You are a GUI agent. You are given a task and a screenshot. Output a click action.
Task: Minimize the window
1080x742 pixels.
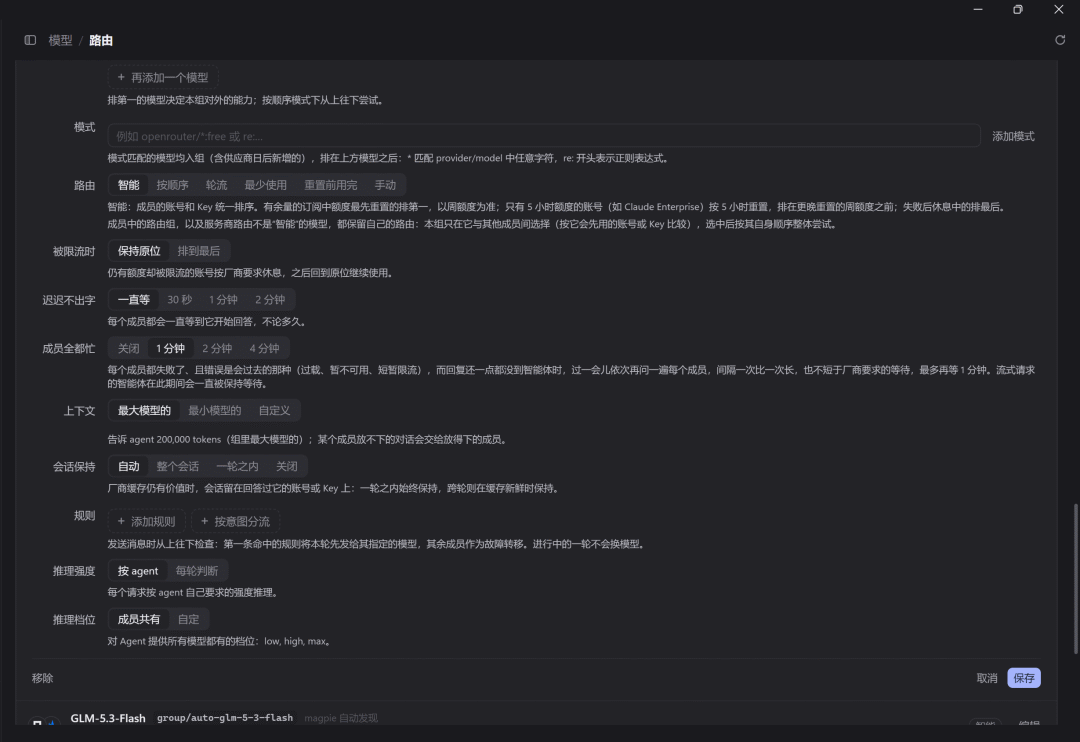coord(978,10)
